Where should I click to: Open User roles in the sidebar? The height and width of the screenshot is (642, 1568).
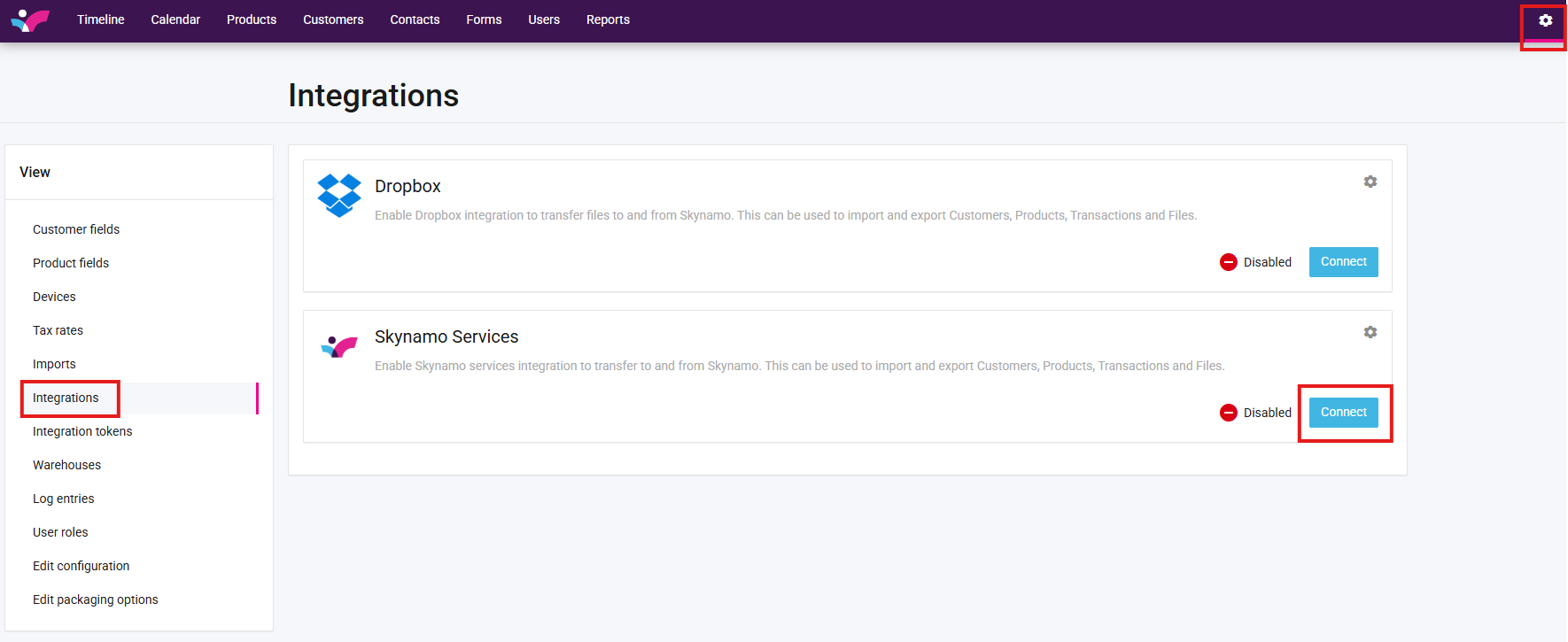60,532
